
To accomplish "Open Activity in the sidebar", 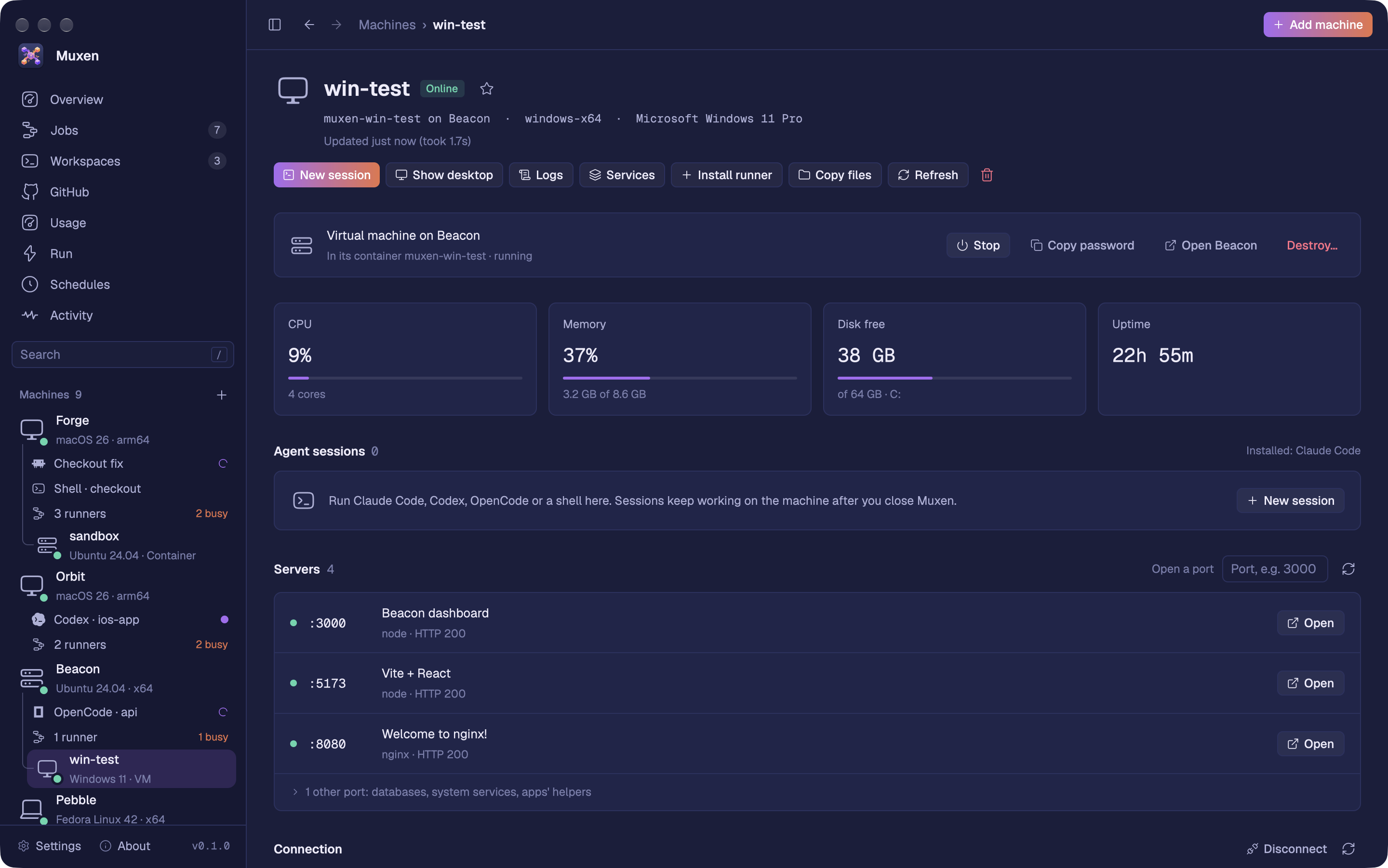I will [x=122, y=315].
